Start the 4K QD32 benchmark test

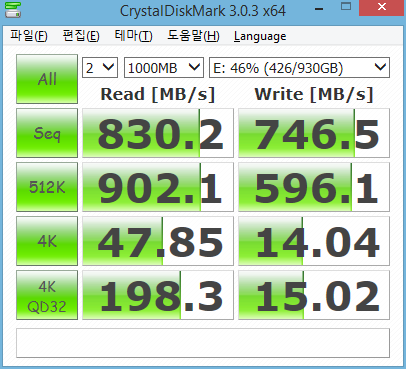click(47, 295)
